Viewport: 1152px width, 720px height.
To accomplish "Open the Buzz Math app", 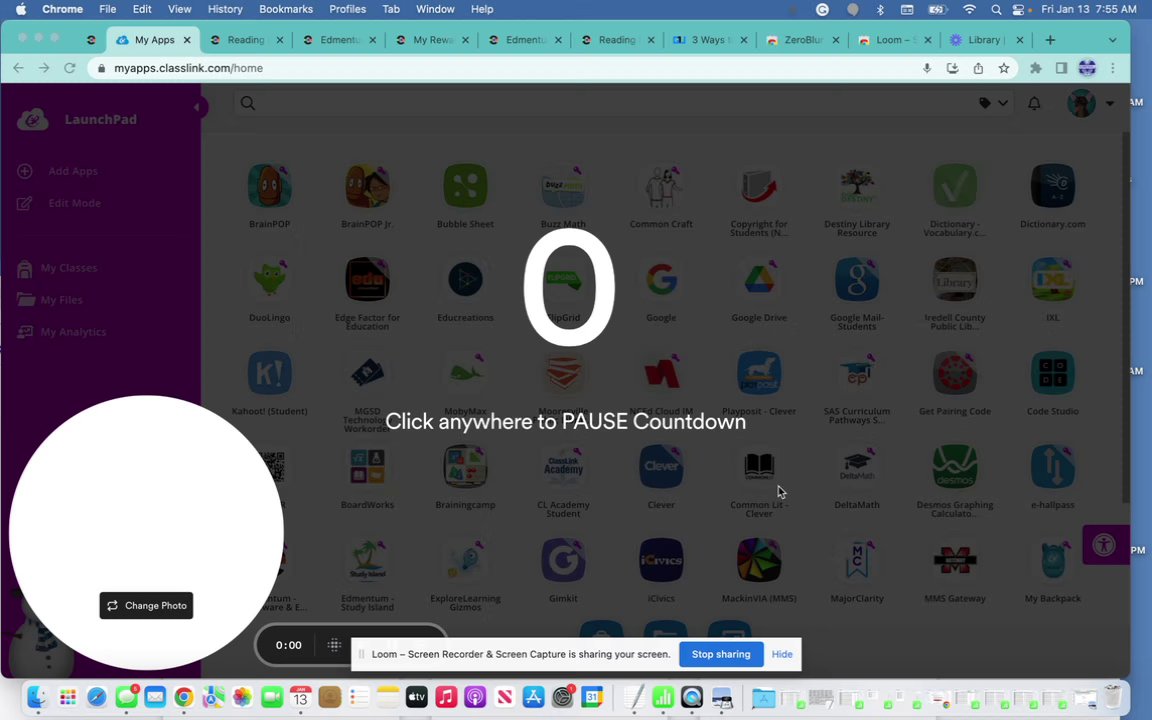I will tap(564, 186).
